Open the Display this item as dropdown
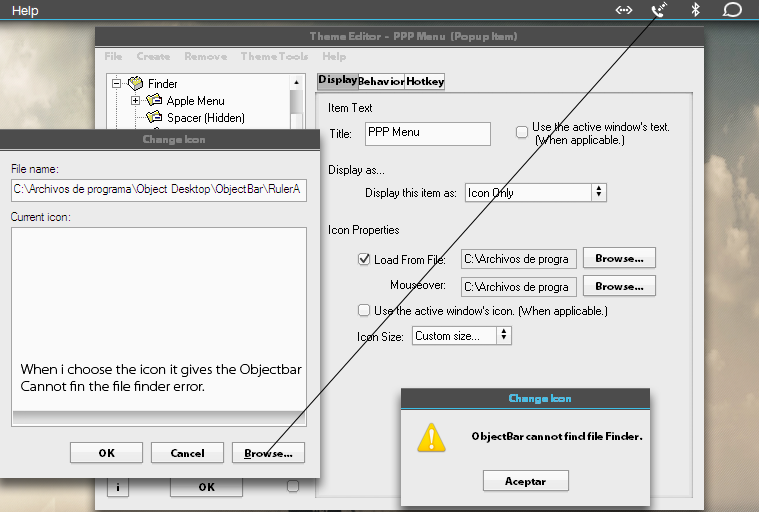The image size is (759, 512). [535, 193]
